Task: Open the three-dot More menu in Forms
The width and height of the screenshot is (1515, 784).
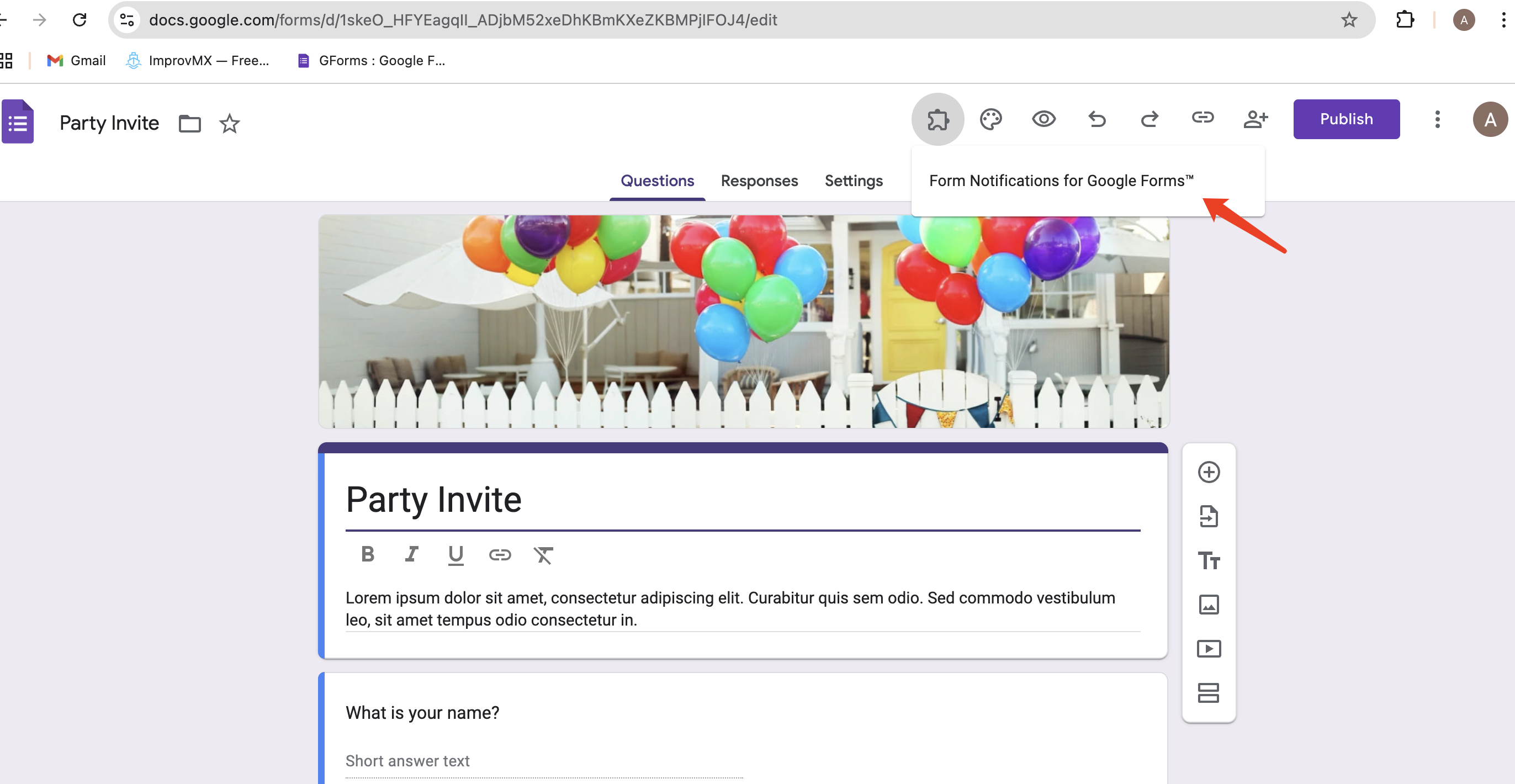Action: tap(1437, 119)
